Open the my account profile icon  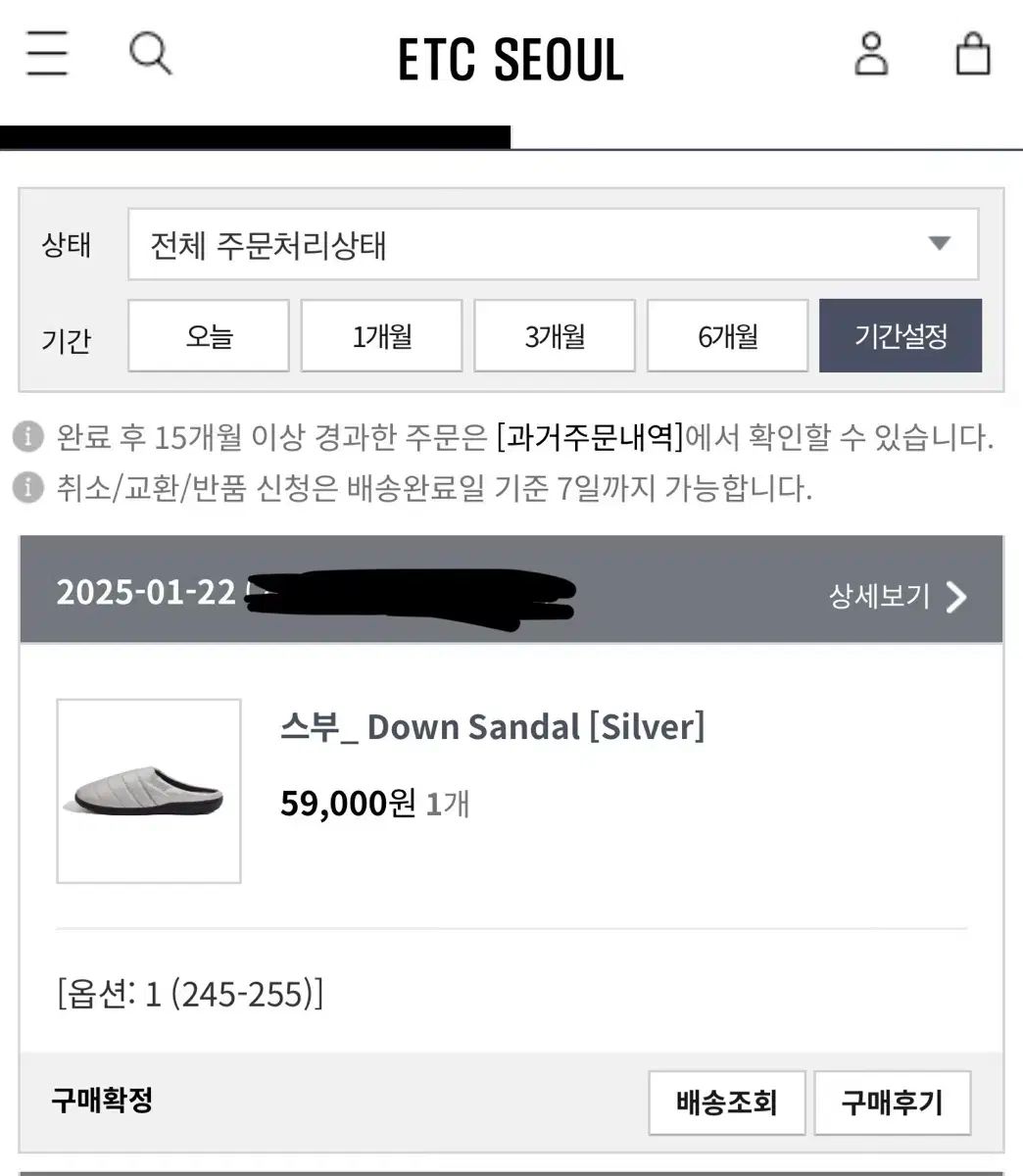[x=871, y=54]
